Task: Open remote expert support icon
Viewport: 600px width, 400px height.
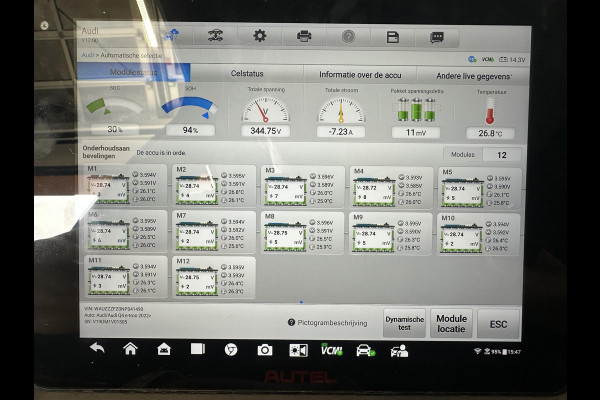Action: point(399,351)
